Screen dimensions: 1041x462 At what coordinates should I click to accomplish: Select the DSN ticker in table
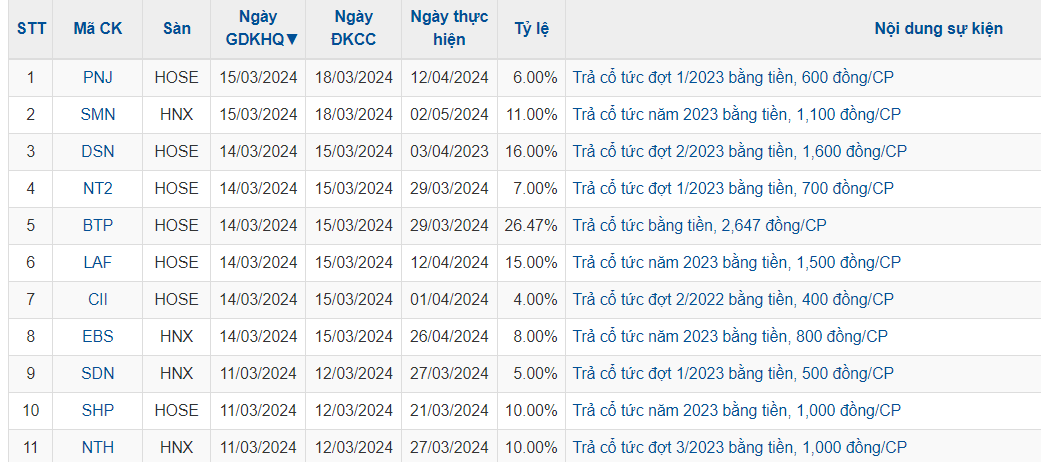point(98,151)
